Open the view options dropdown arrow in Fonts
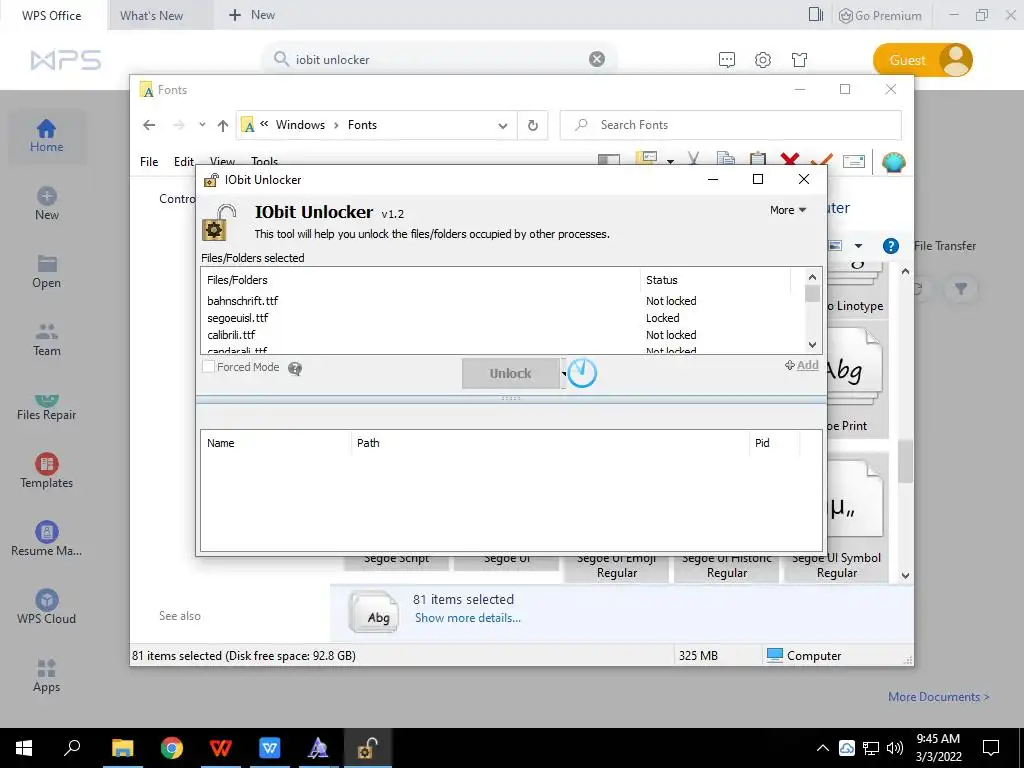This screenshot has height=768, width=1024. [858, 246]
